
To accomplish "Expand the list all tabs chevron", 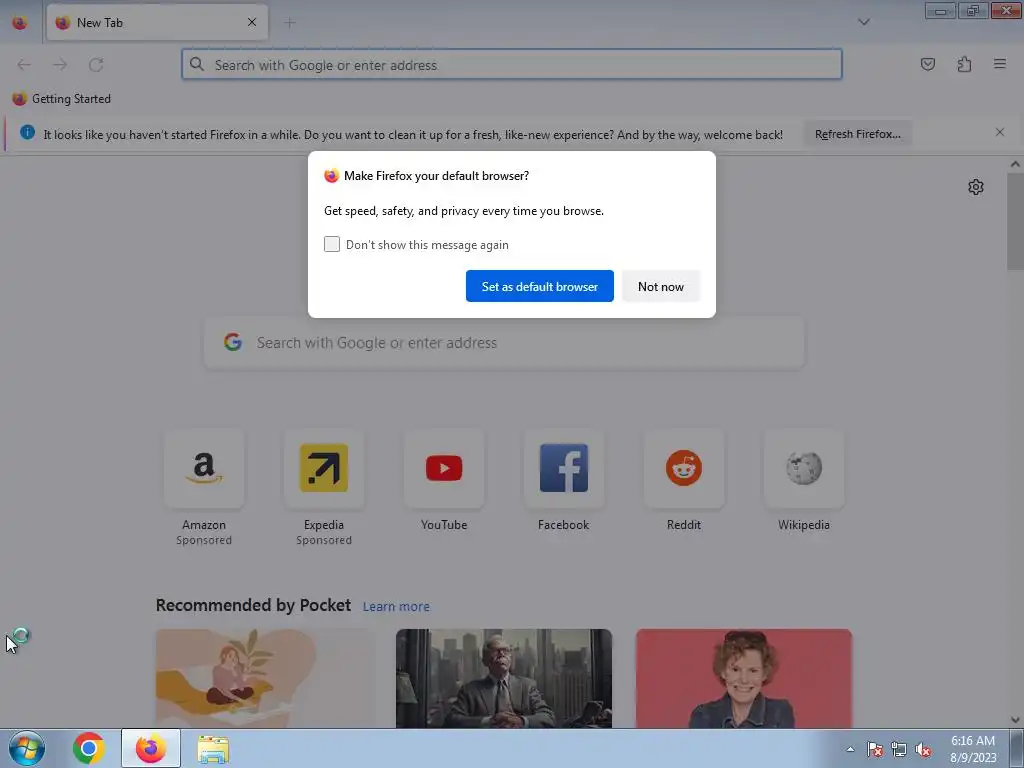I will 863,22.
